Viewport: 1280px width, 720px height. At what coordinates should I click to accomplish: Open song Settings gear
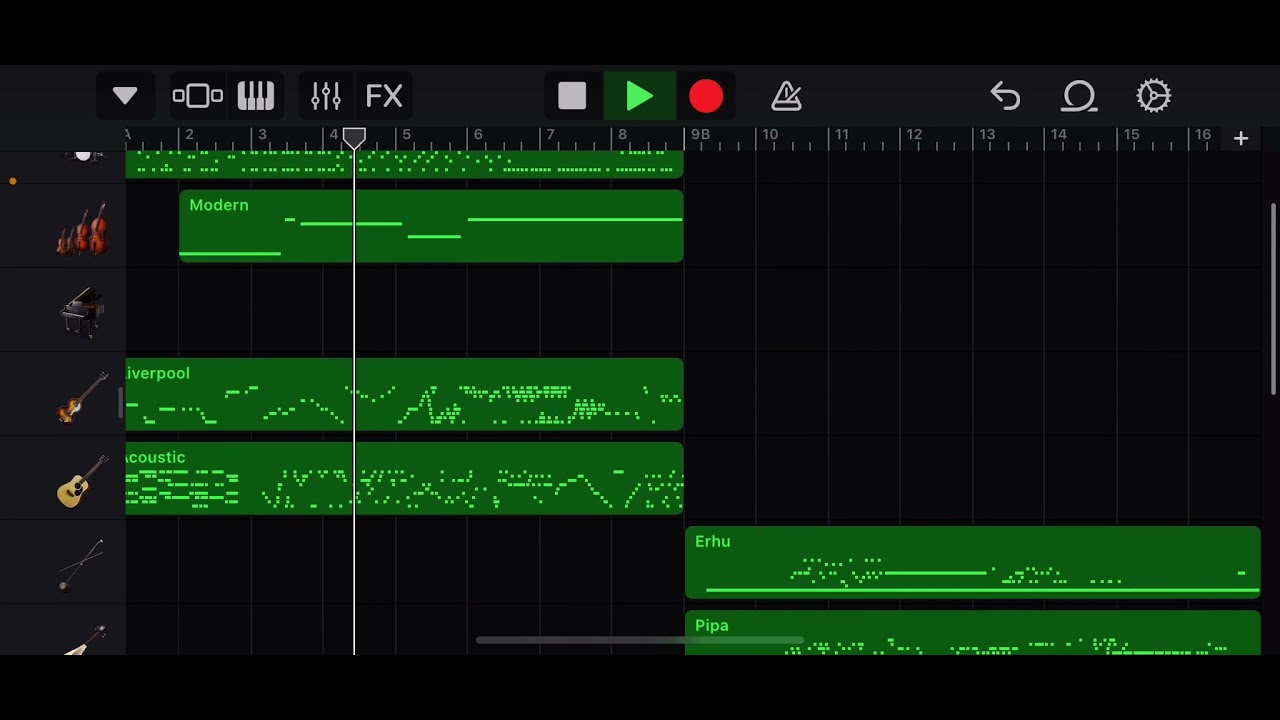[x=1154, y=96]
